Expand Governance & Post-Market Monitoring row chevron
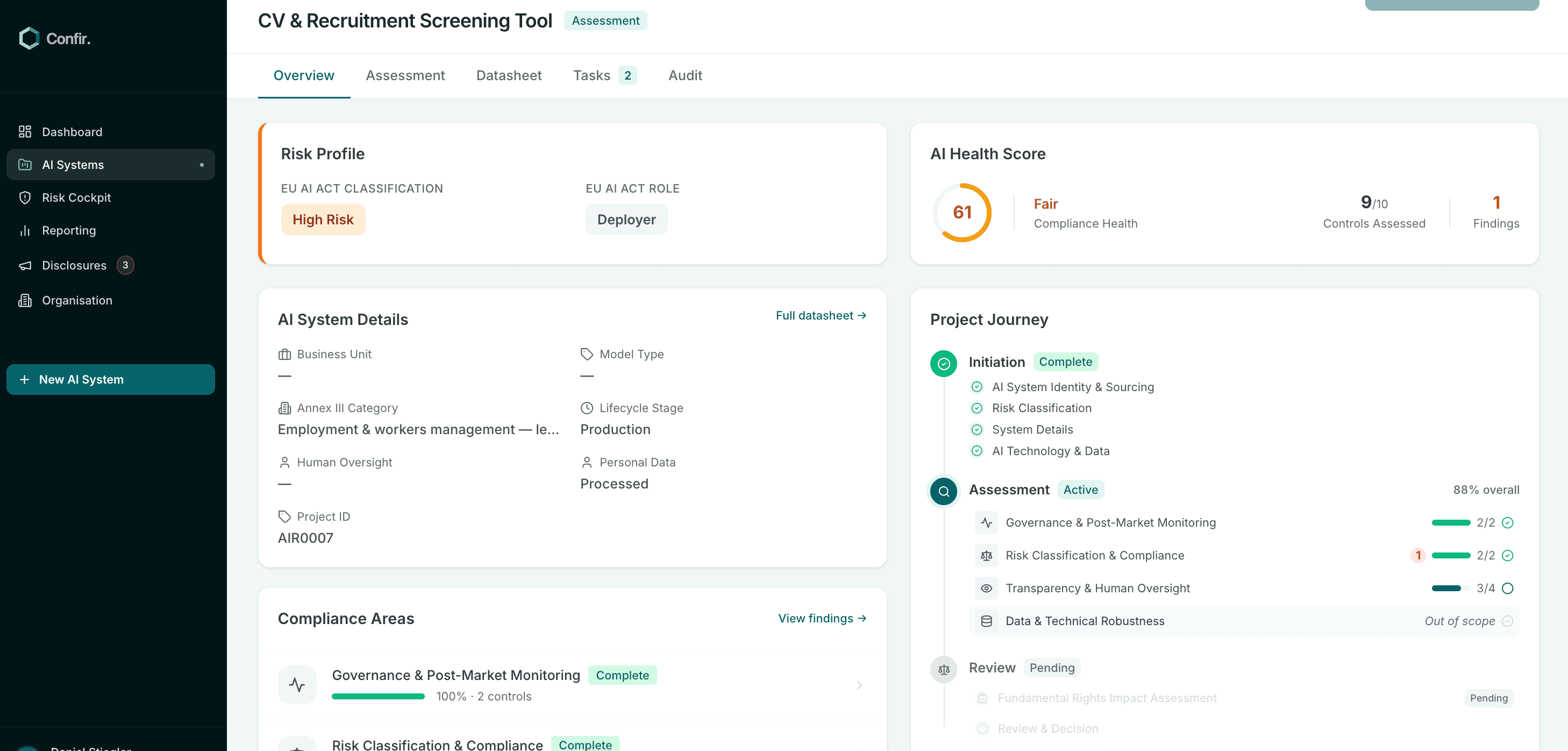Viewport: 1568px width, 751px height. click(859, 685)
